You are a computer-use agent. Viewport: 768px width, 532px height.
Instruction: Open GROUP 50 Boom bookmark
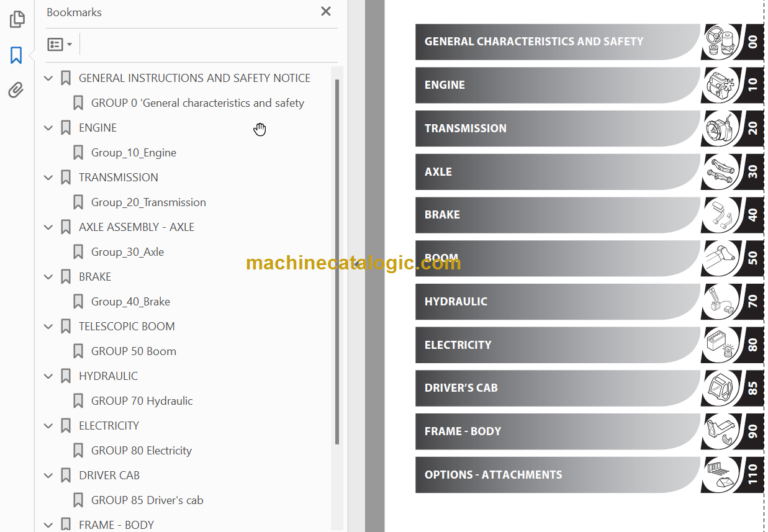pyautogui.click(x=133, y=351)
